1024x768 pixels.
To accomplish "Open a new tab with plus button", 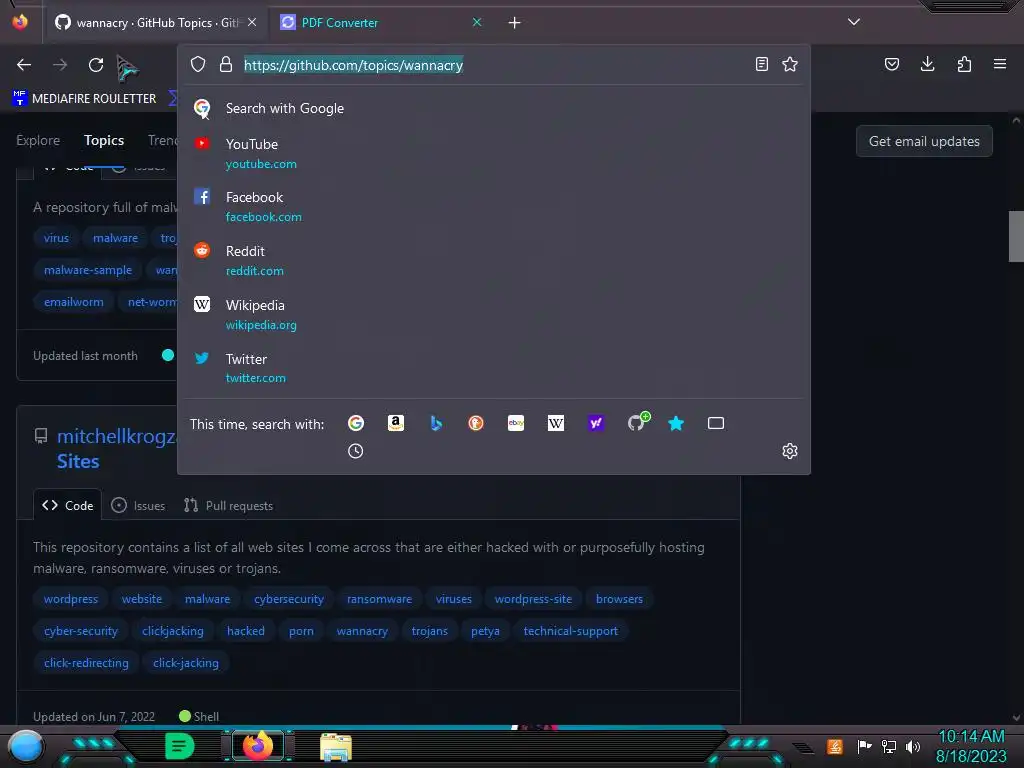I will point(515,23).
